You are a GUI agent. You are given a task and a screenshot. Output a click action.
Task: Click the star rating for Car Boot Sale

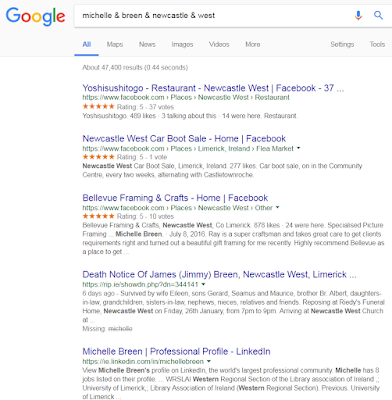98,157
